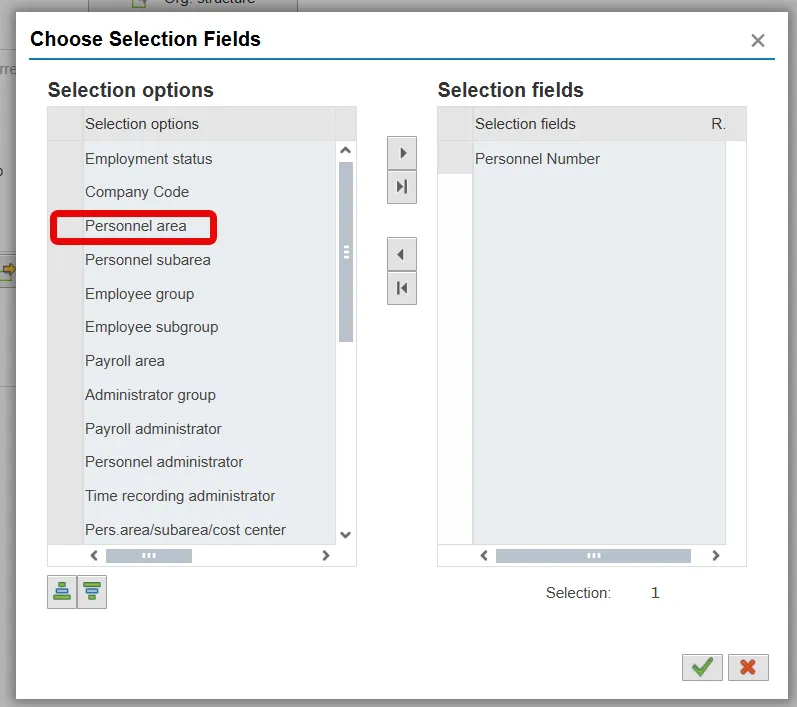Select Personnel area in selection options

tap(136, 226)
